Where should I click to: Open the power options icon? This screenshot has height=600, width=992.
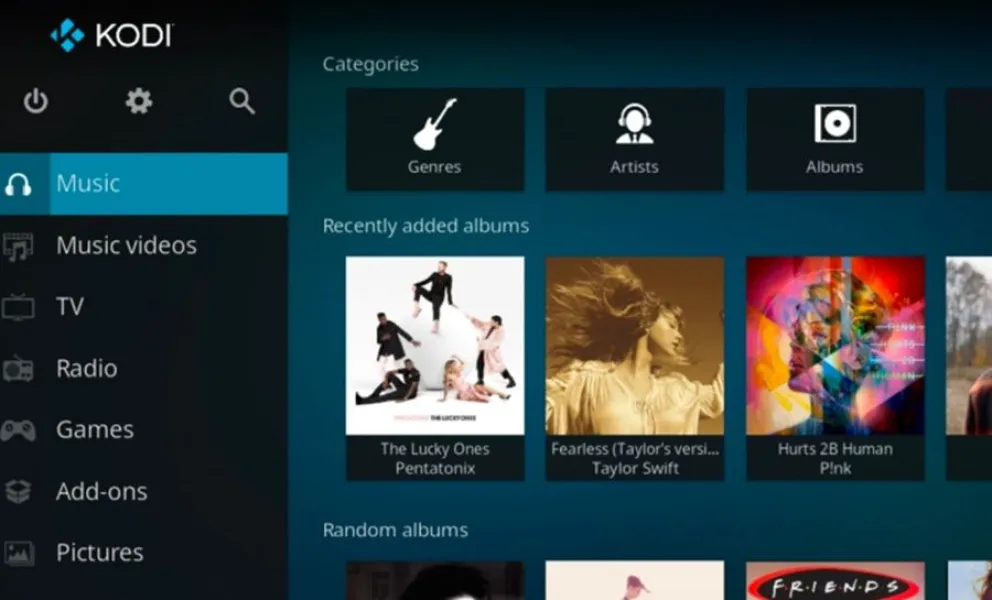tap(35, 101)
